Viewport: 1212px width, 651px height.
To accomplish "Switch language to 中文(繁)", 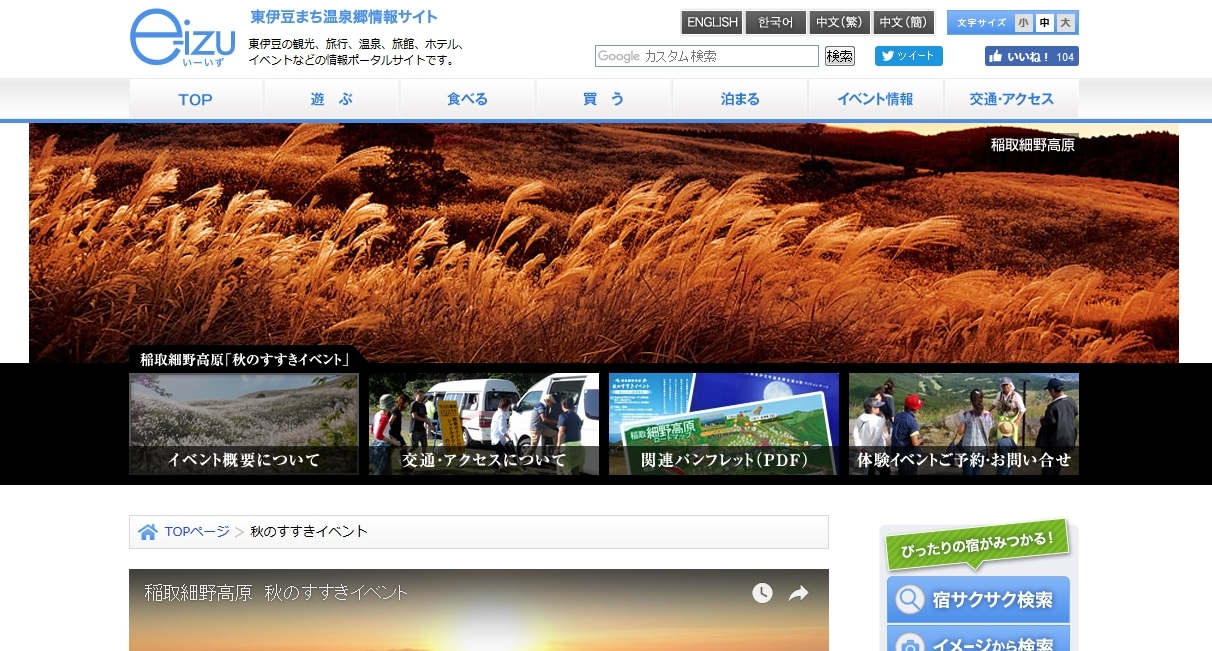I will 840,22.
